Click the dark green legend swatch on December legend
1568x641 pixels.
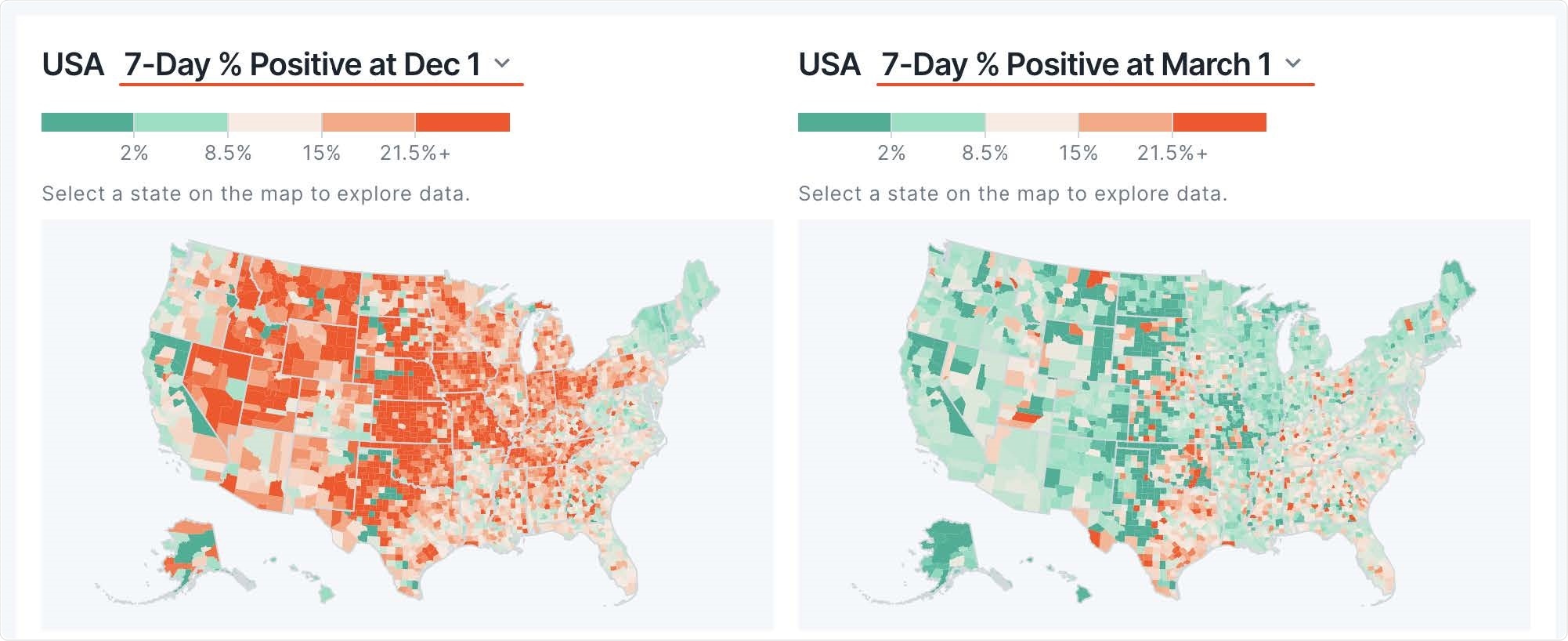click(x=86, y=121)
